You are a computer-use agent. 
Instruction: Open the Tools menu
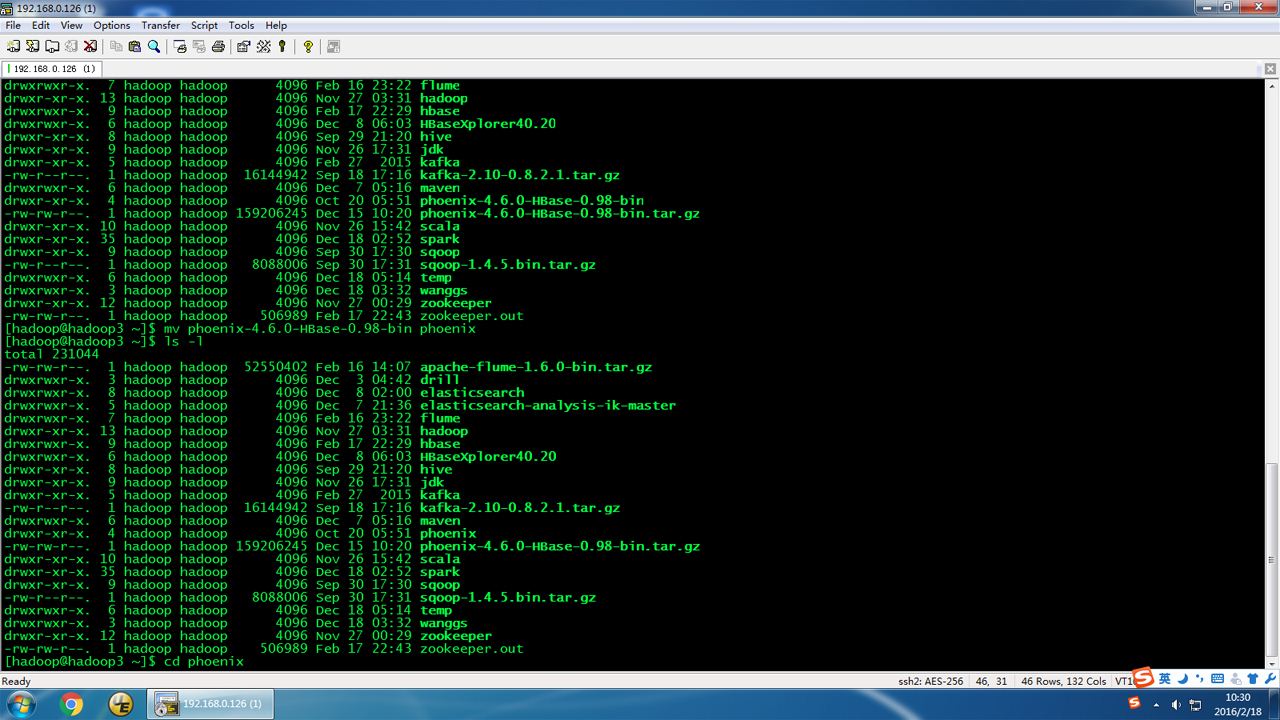click(241, 25)
